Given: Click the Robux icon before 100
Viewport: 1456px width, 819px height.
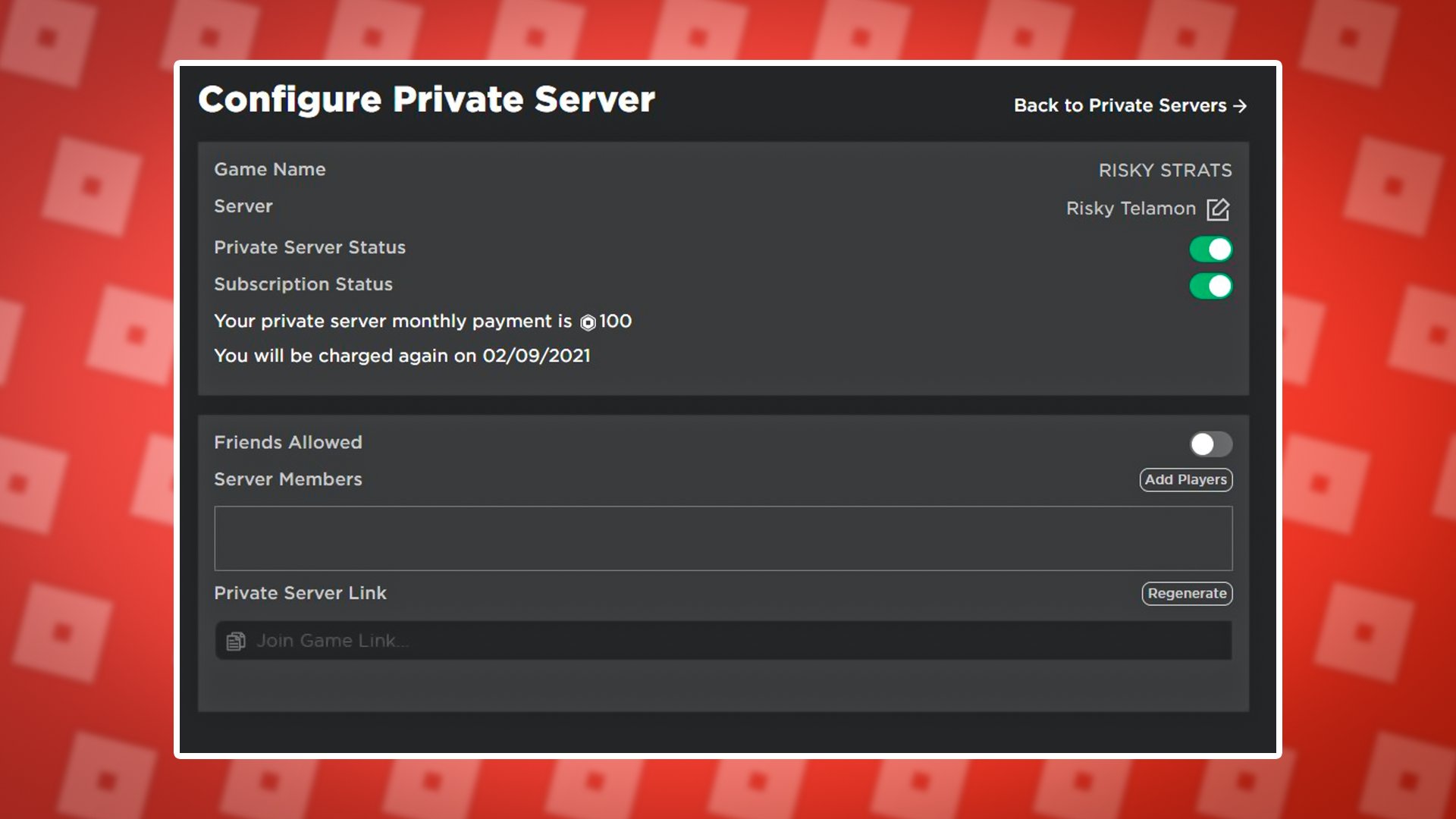Looking at the screenshot, I should coord(588,322).
